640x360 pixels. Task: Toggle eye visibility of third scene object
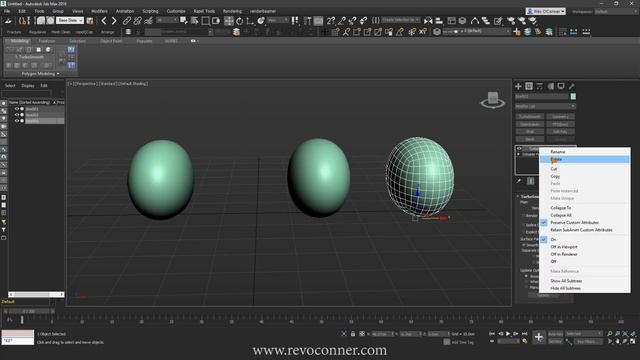click(17, 120)
